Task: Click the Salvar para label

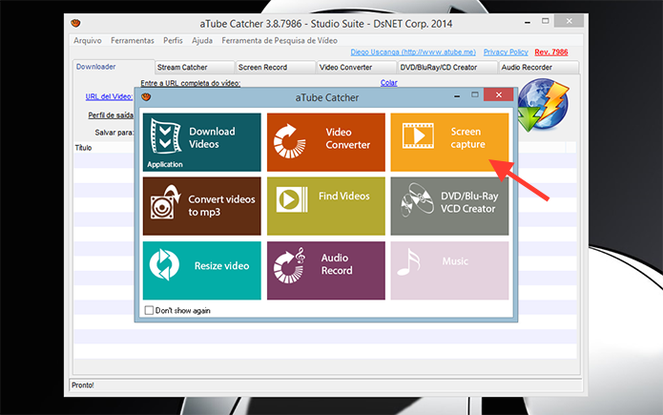Action: pos(114,132)
